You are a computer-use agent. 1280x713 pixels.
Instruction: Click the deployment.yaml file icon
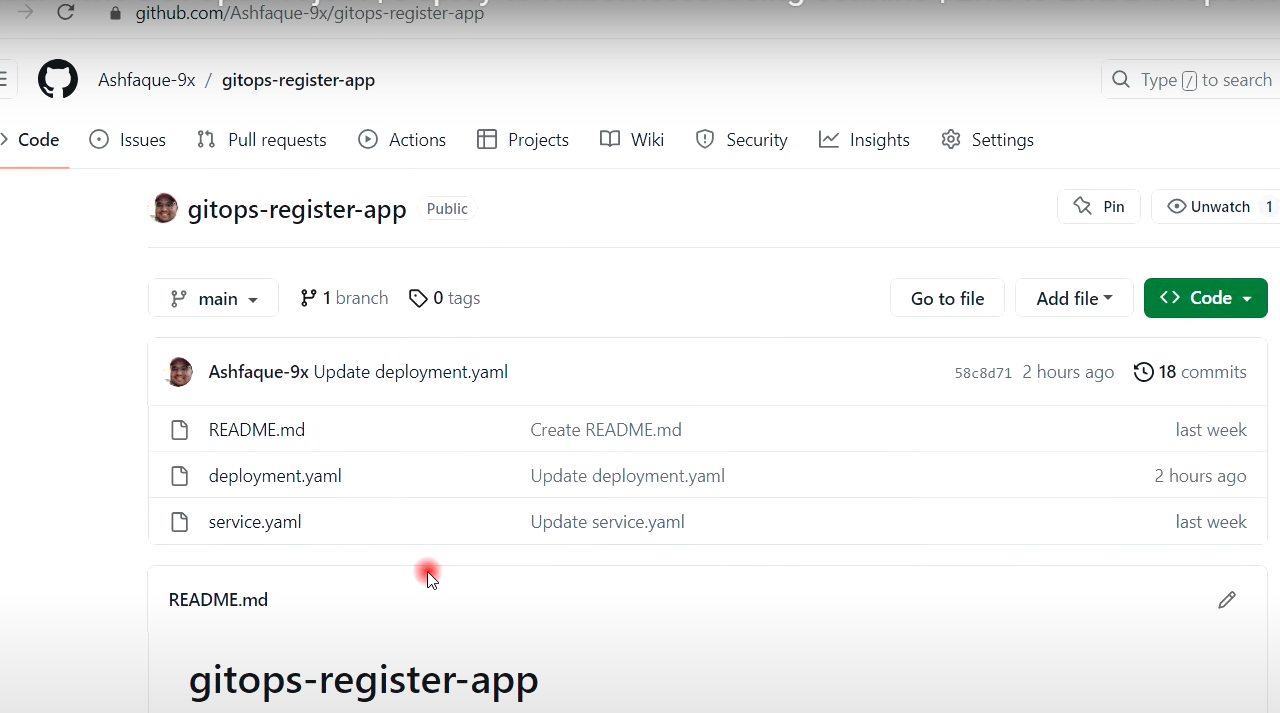180,476
